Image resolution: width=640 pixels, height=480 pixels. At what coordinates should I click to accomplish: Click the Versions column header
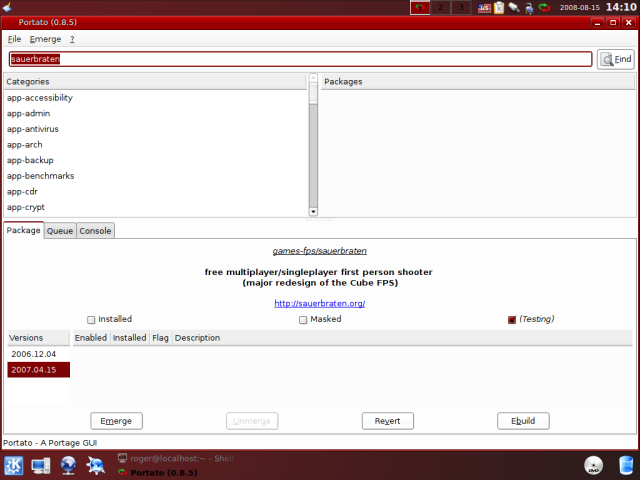point(39,338)
